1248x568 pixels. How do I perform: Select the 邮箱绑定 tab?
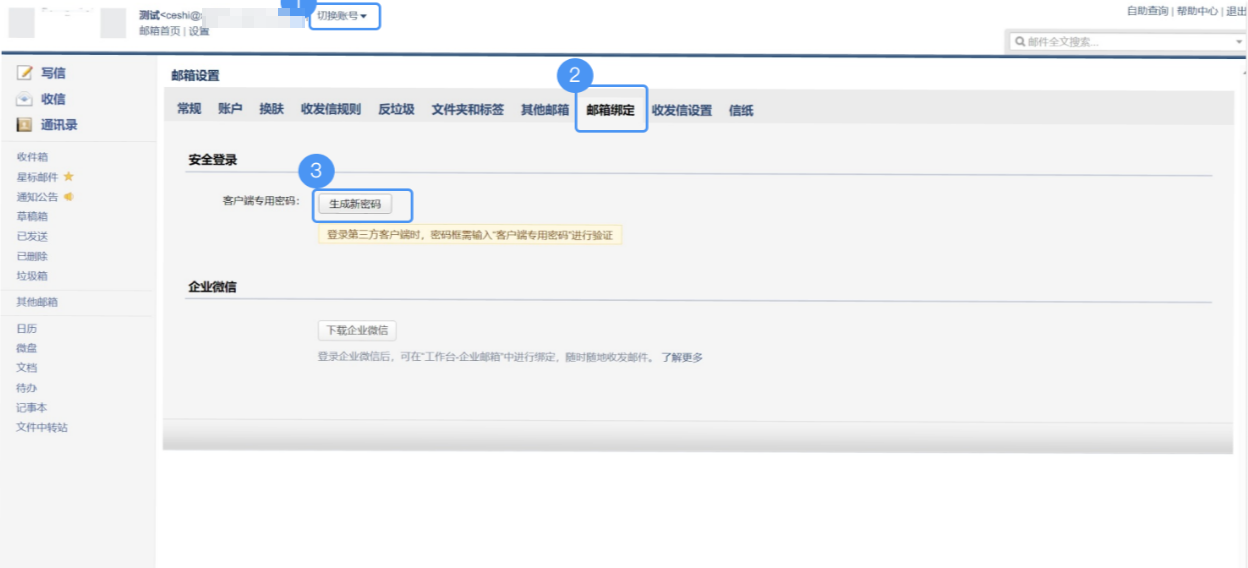(x=610, y=110)
